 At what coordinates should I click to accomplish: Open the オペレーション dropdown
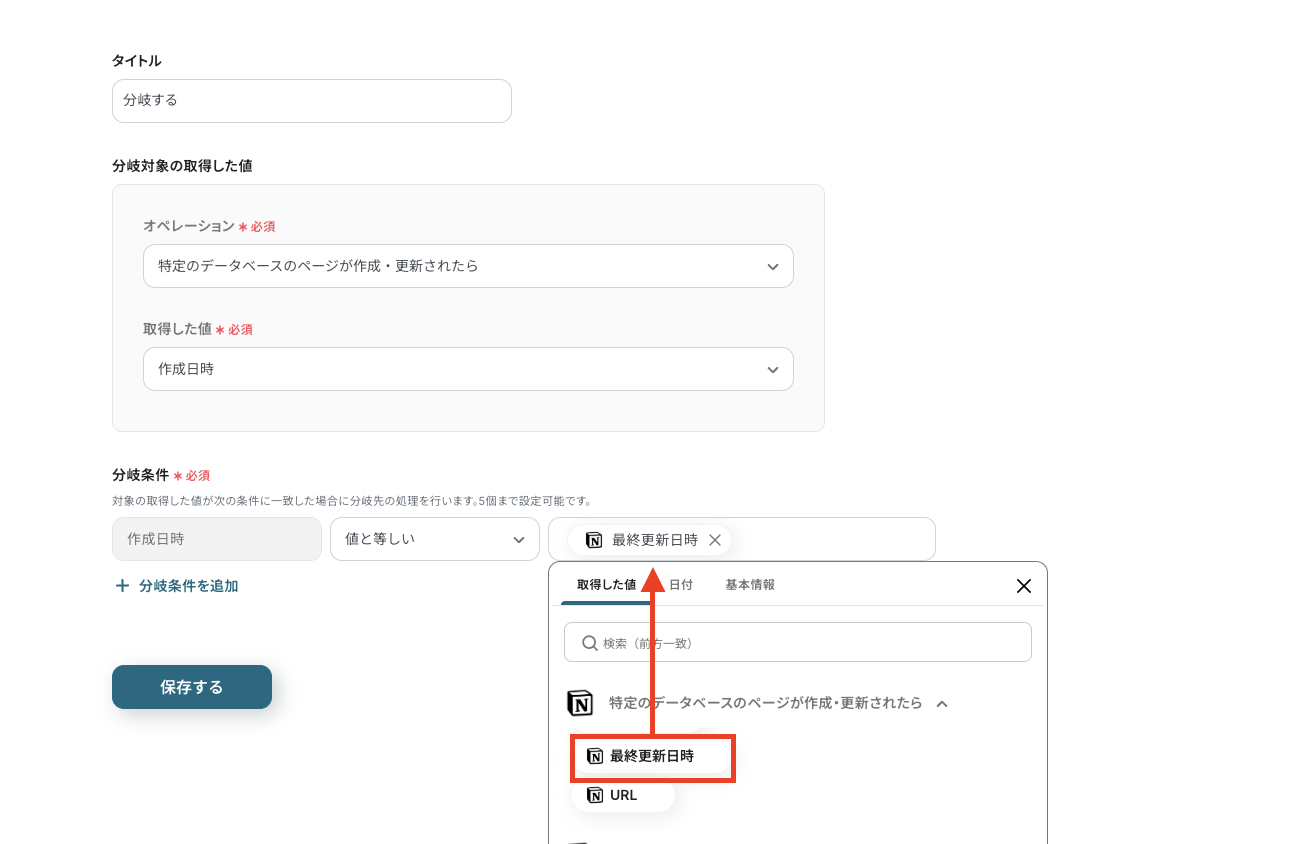pyautogui.click(x=468, y=266)
